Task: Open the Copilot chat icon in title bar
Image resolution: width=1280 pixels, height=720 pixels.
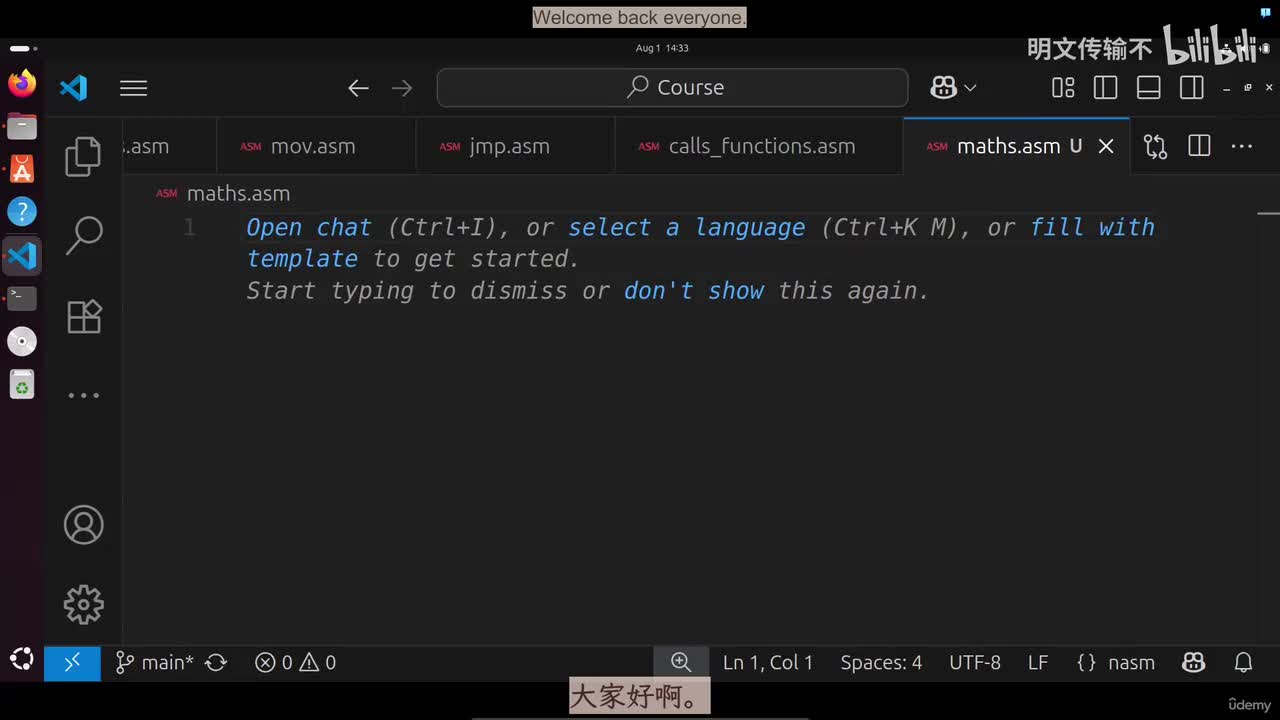Action: click(x=943, y=88)
